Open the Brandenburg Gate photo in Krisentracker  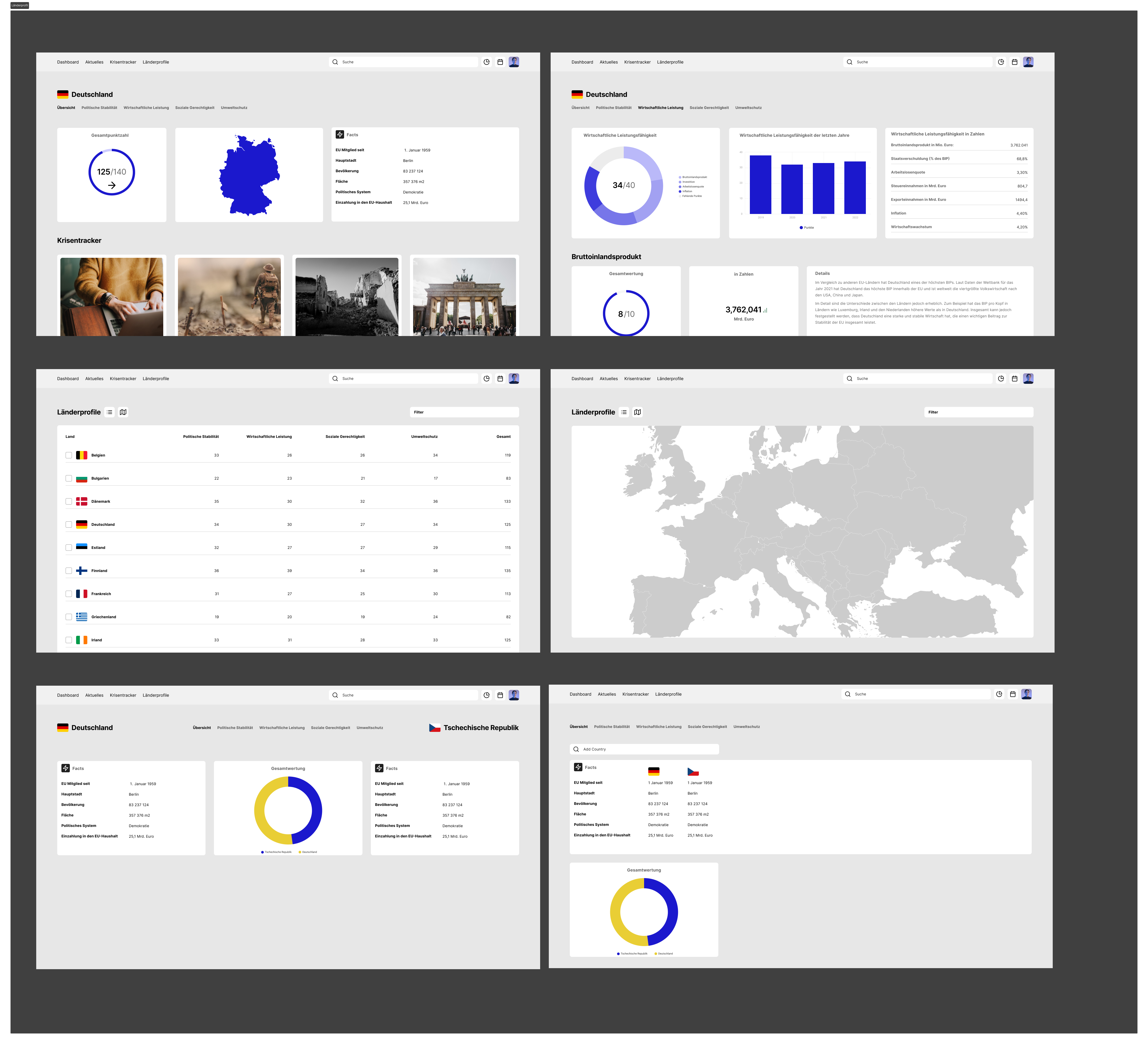point(464,296)
